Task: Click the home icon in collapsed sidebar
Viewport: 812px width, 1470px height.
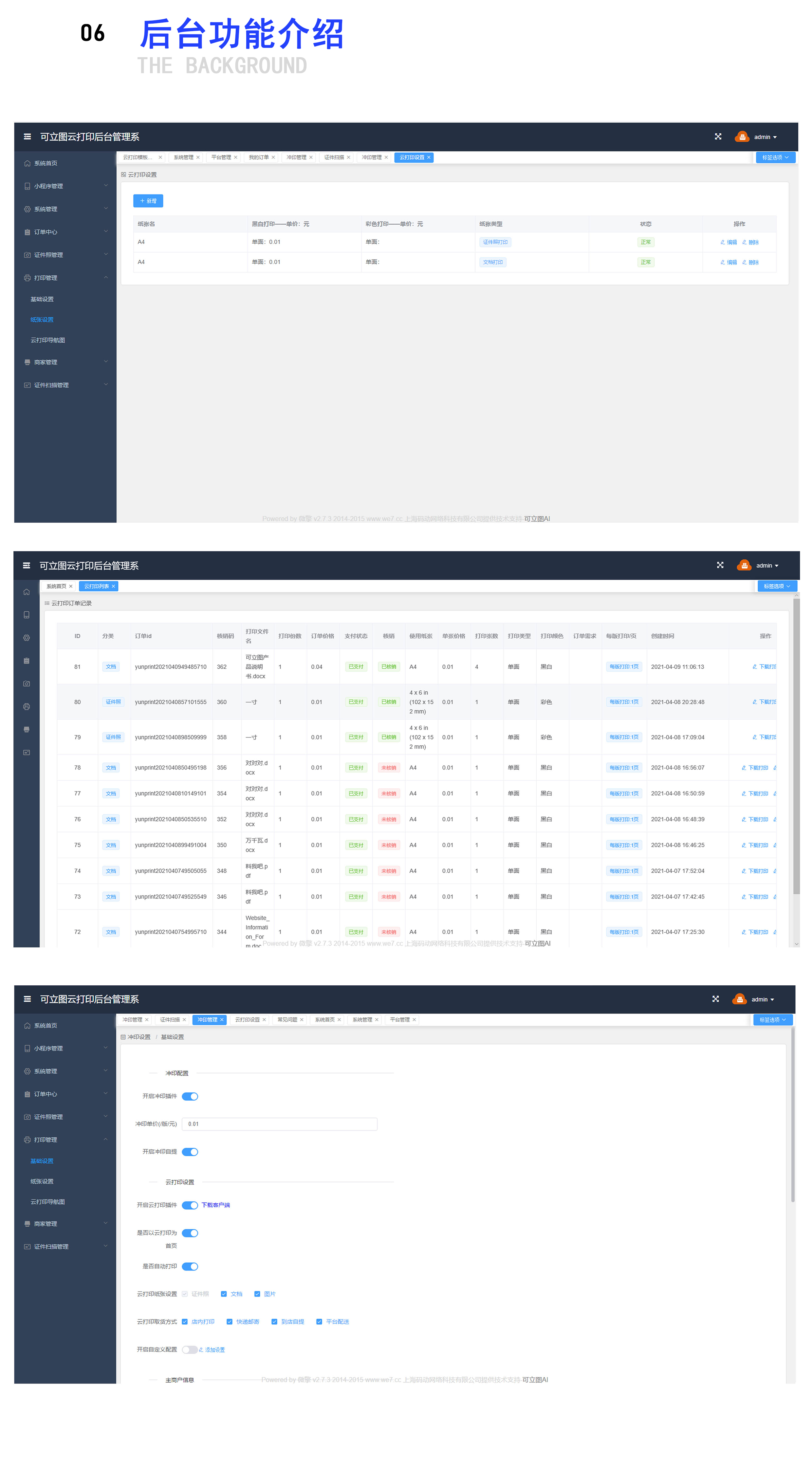Action: 26,592
